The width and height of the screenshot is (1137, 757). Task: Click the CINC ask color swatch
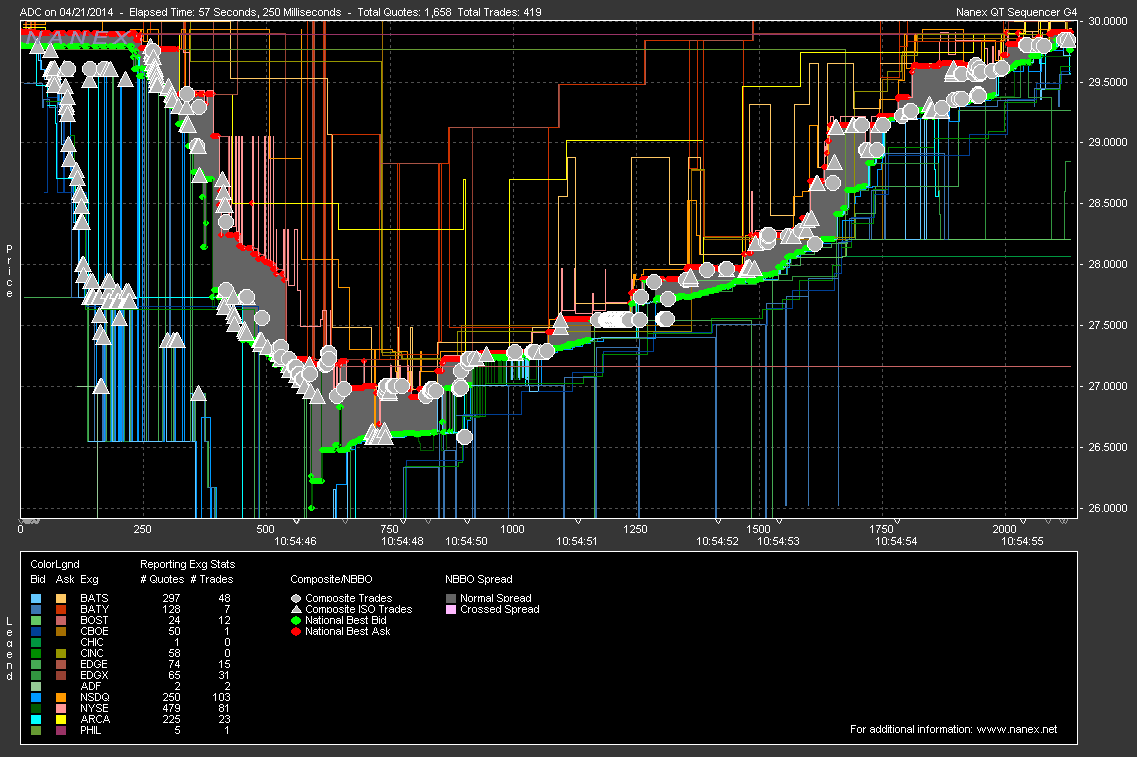point(61,653)
